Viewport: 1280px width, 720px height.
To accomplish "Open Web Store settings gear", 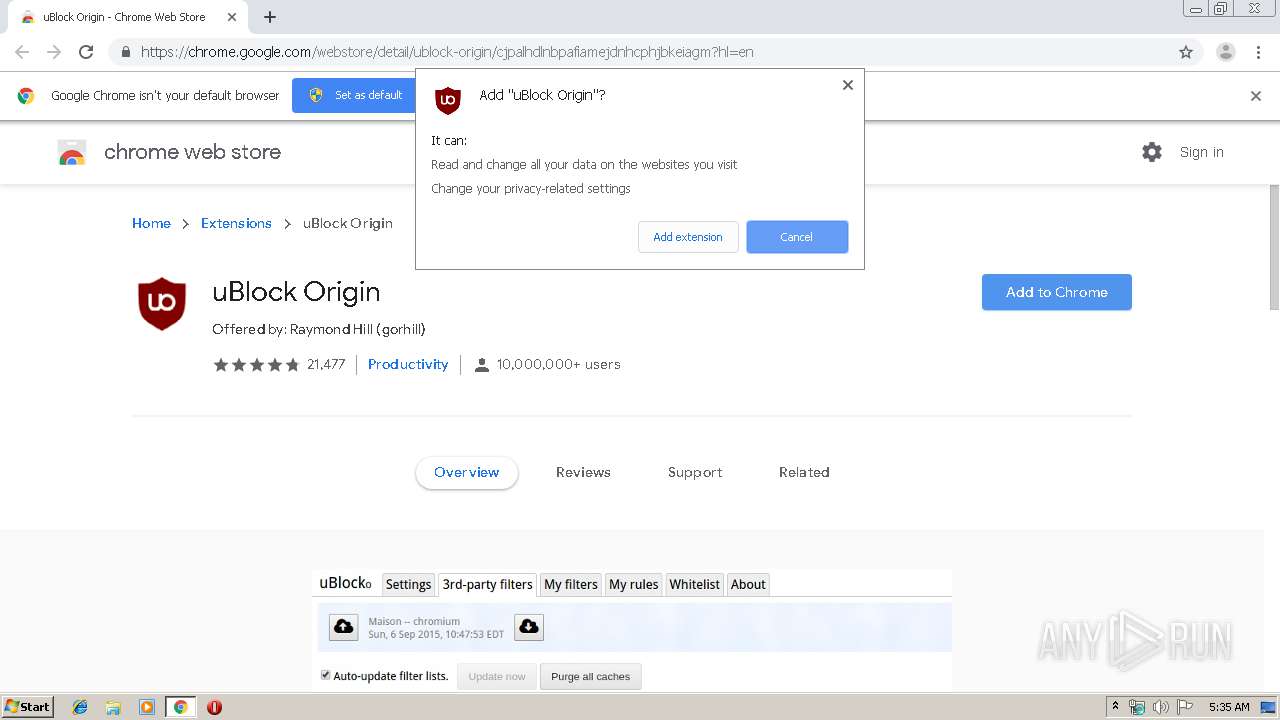I will pos(1152,152).
